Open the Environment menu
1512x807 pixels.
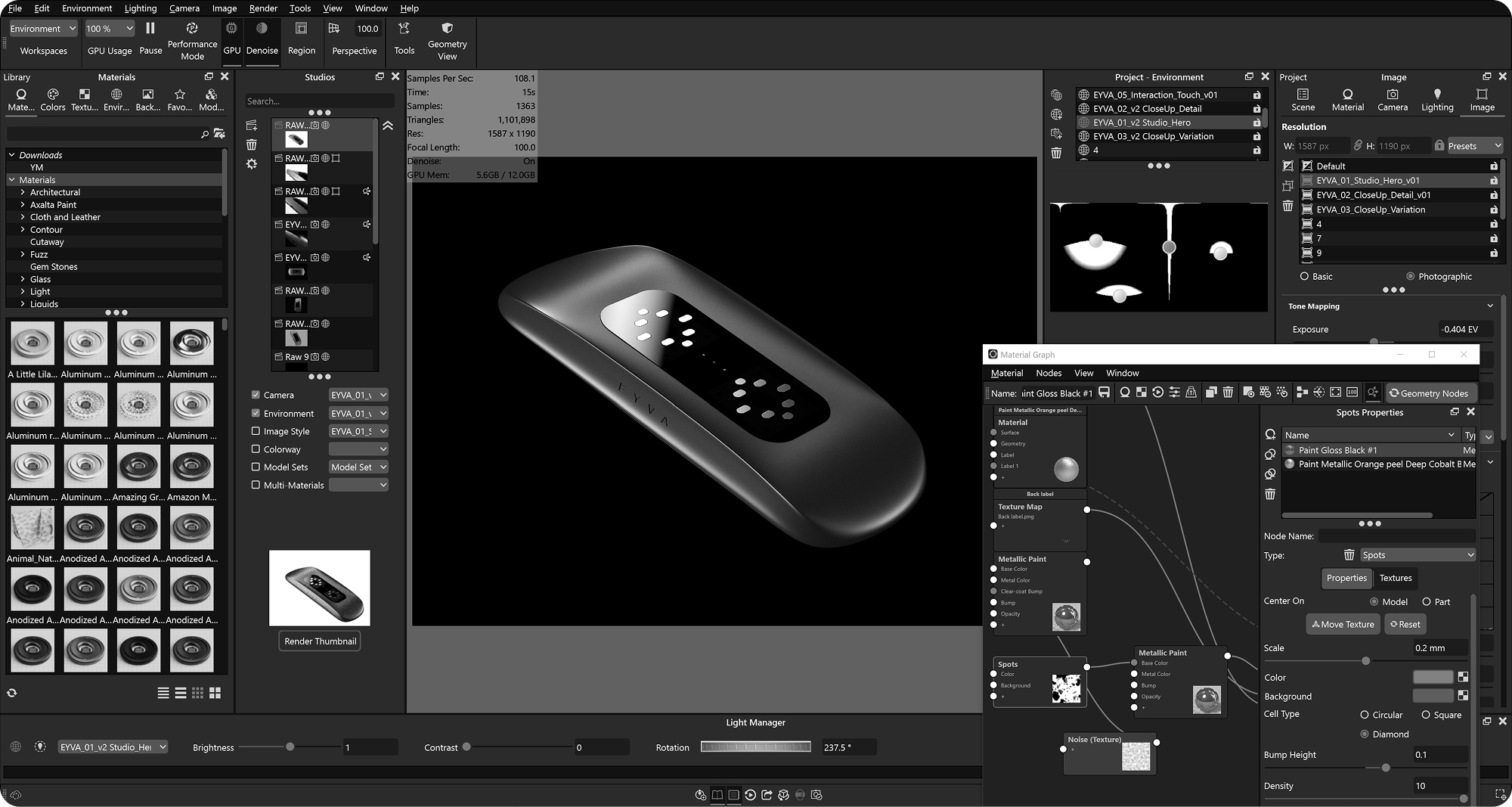87,8
